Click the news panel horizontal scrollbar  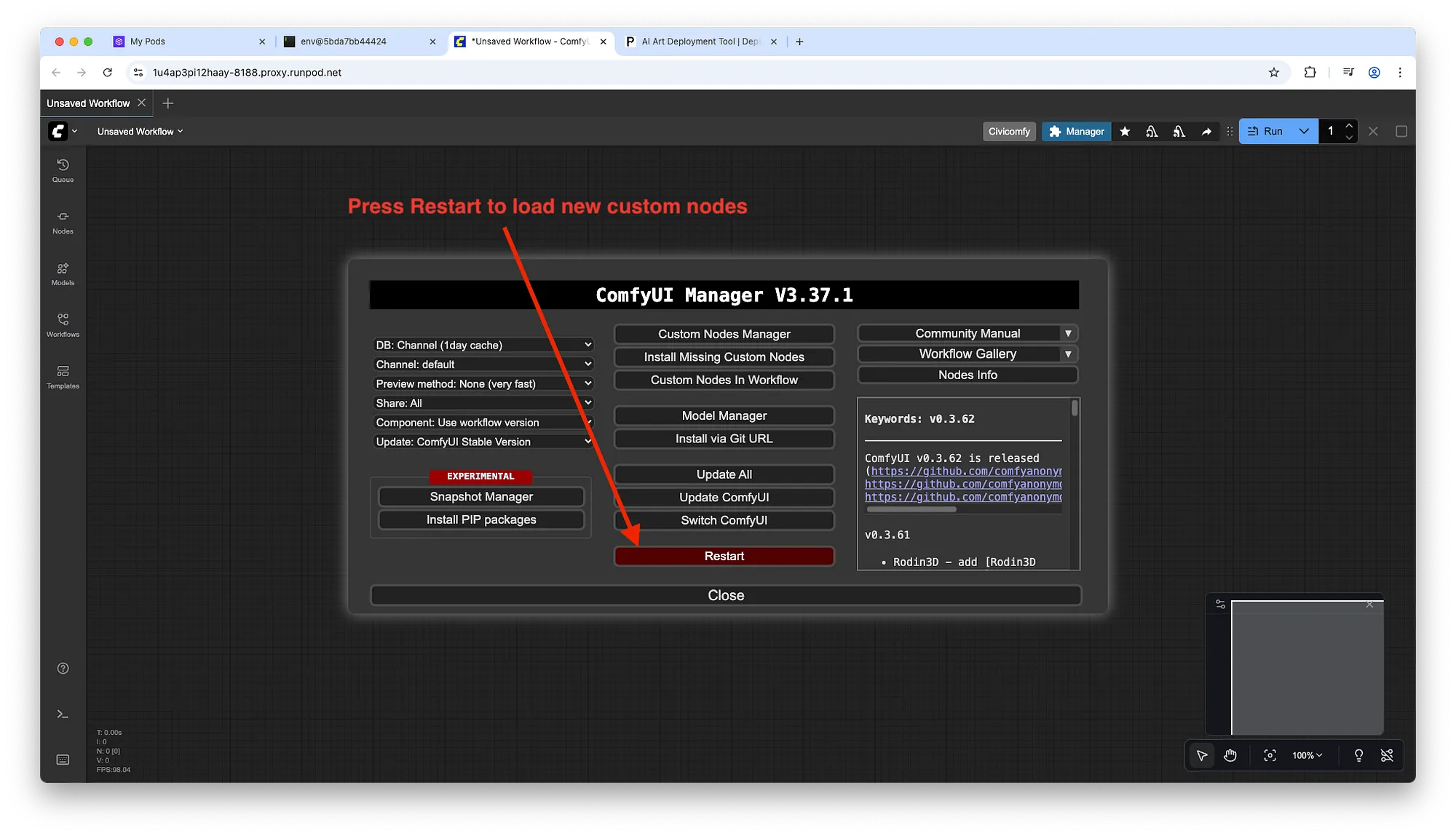pyautogui.click(x=911, y=509)
